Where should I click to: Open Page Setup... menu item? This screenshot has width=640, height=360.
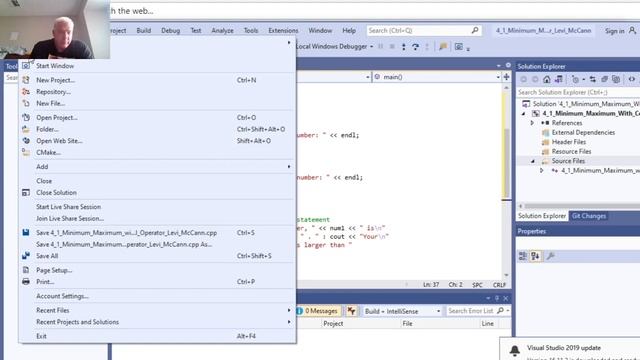click(54, 270)
